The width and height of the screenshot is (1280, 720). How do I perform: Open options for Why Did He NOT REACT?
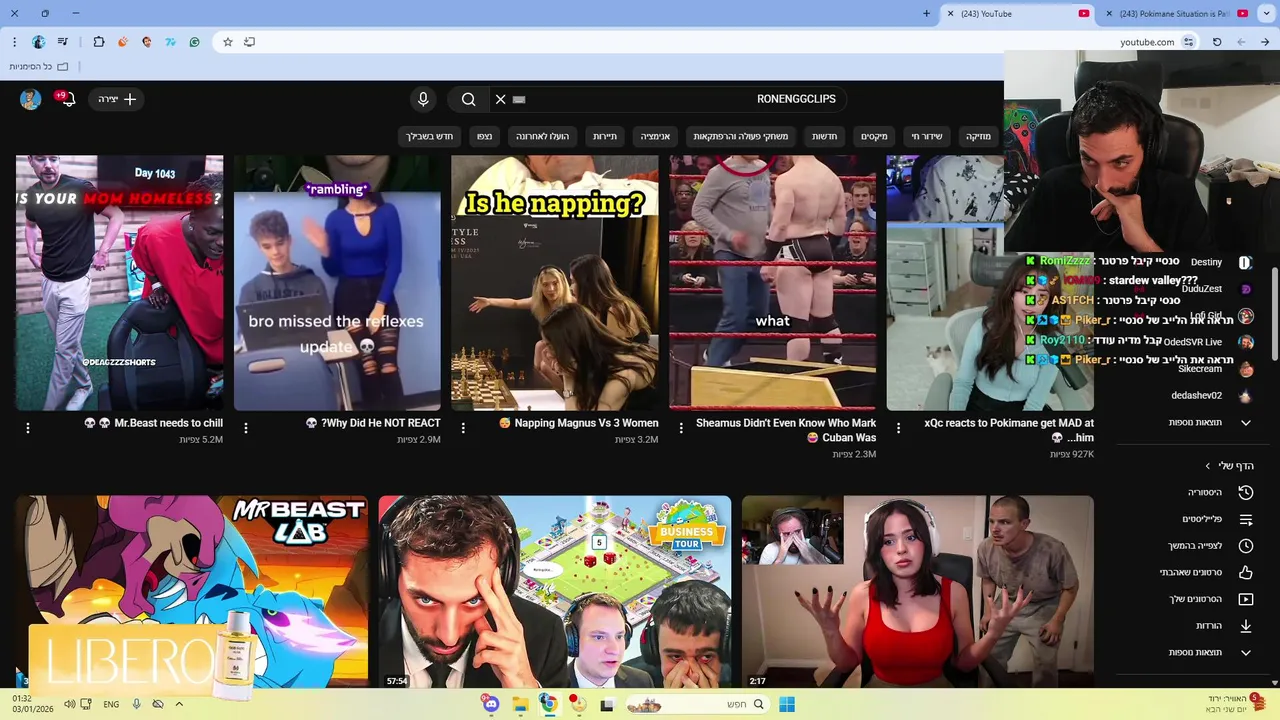[x=246, y=428]
